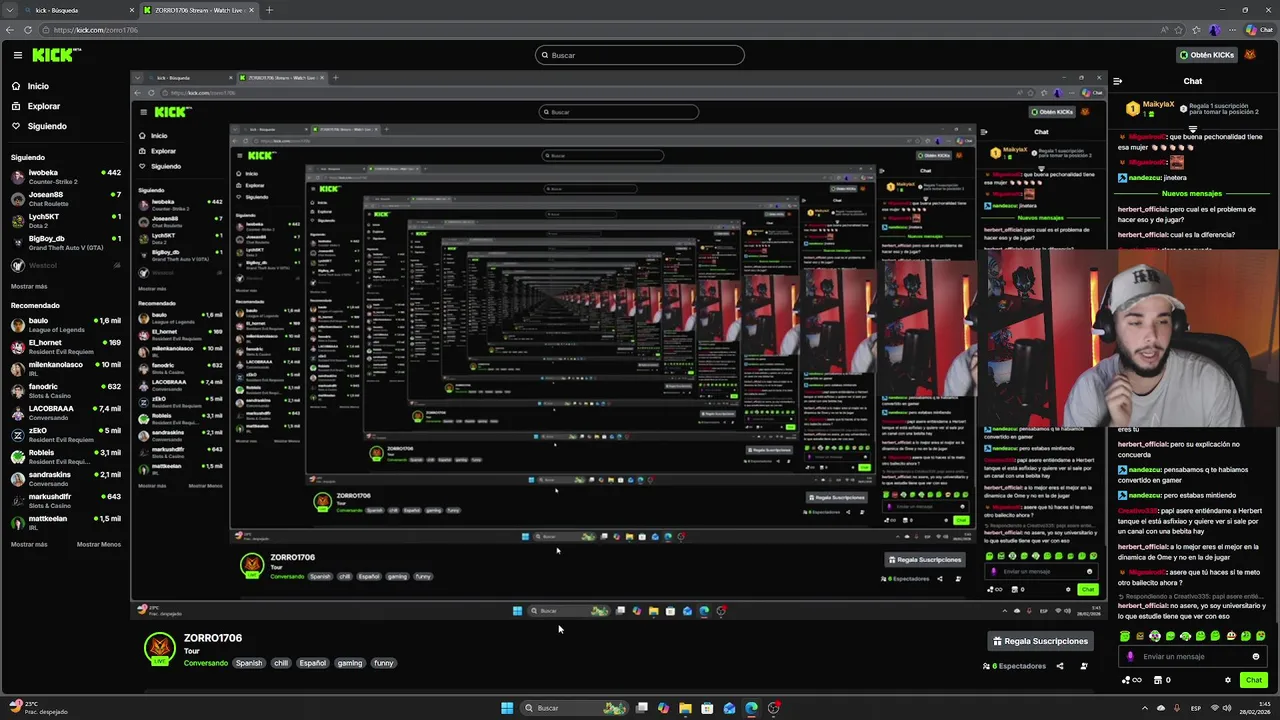Image resolution: width=1280 pixels, height=720 pixels.
Task: Click the channel points infinity icon
Action: [x=1132, y=680]
